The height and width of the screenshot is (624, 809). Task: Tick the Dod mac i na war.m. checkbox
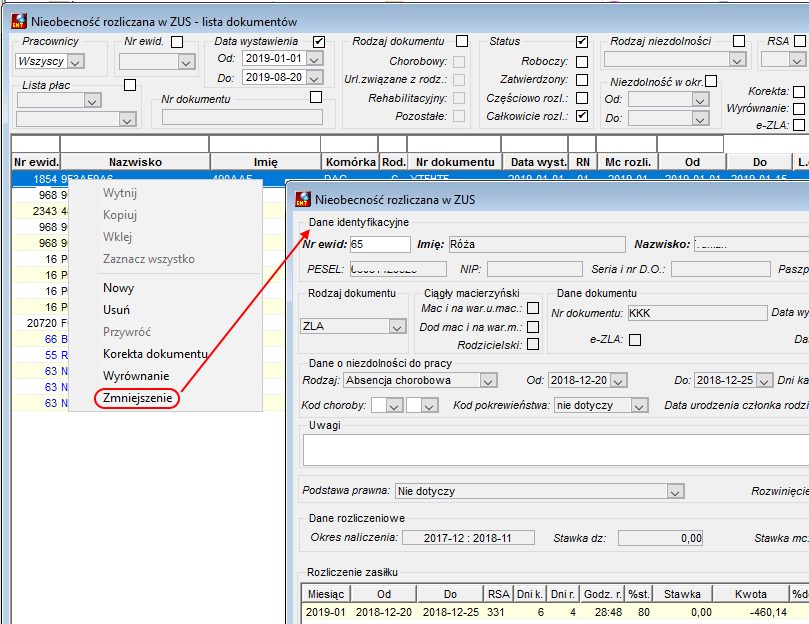(x=533, y=327)
